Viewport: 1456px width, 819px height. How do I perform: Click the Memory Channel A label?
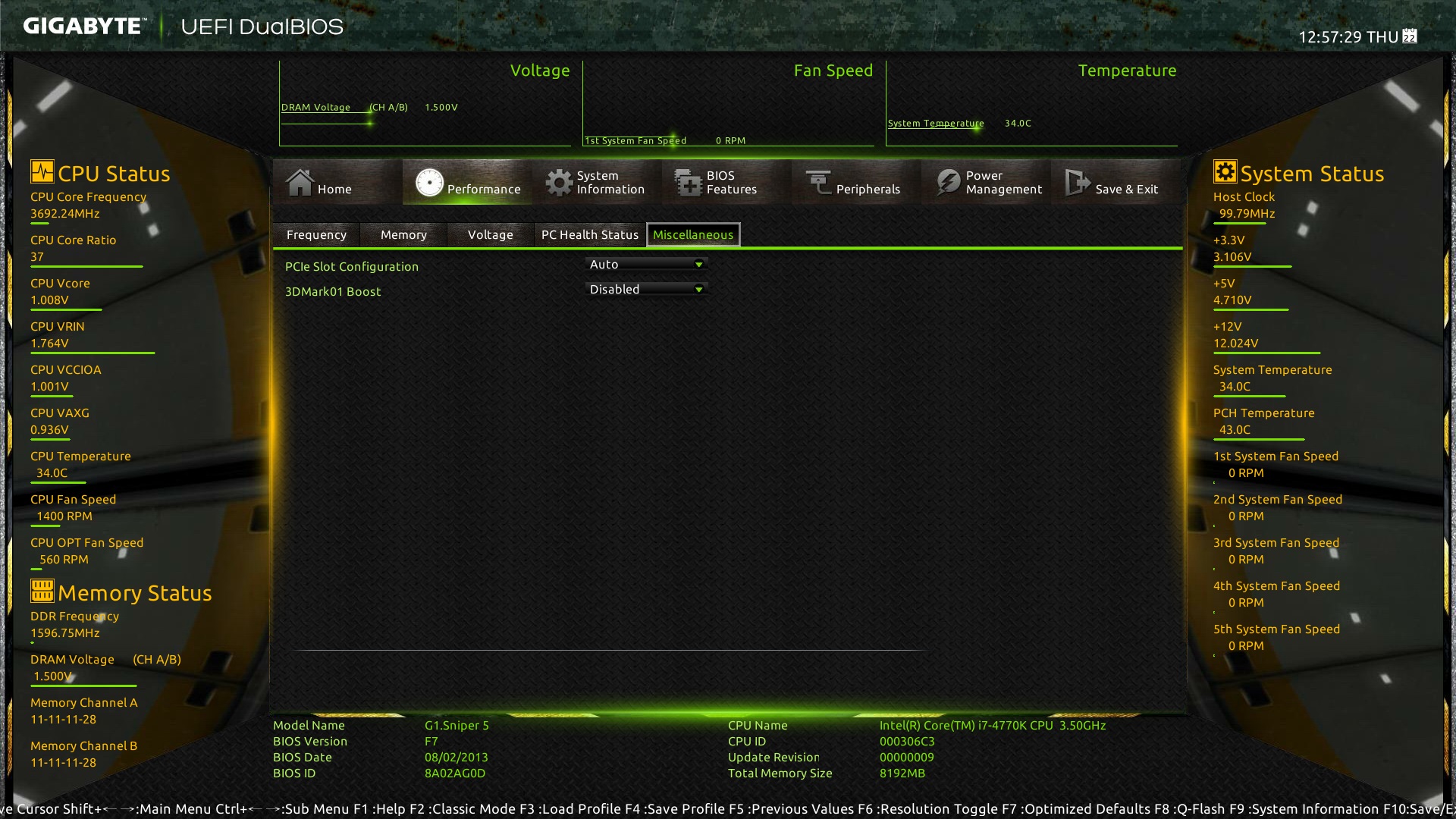[84, 703]
